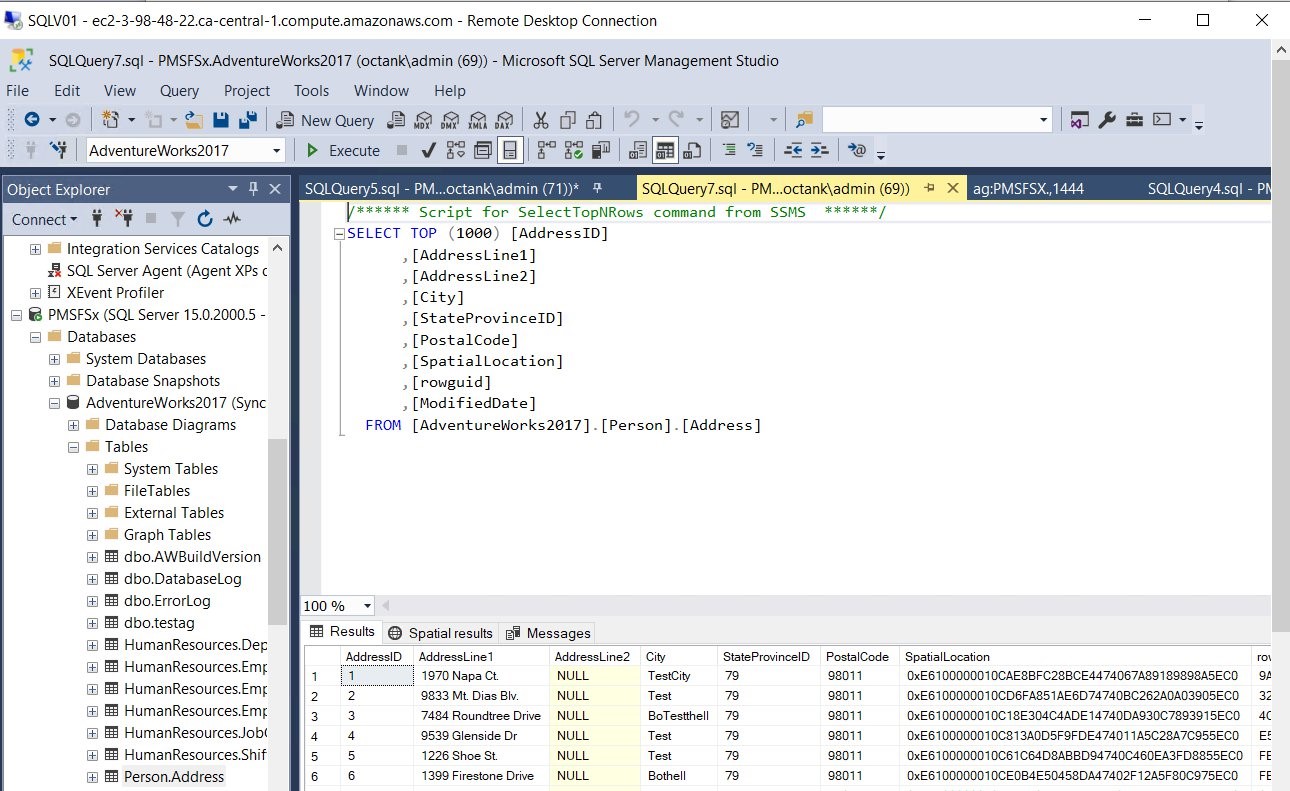Viewport: 1290px width, 791px height.
Task: Open a new DAX query
Action: click(x=504, y=120)
